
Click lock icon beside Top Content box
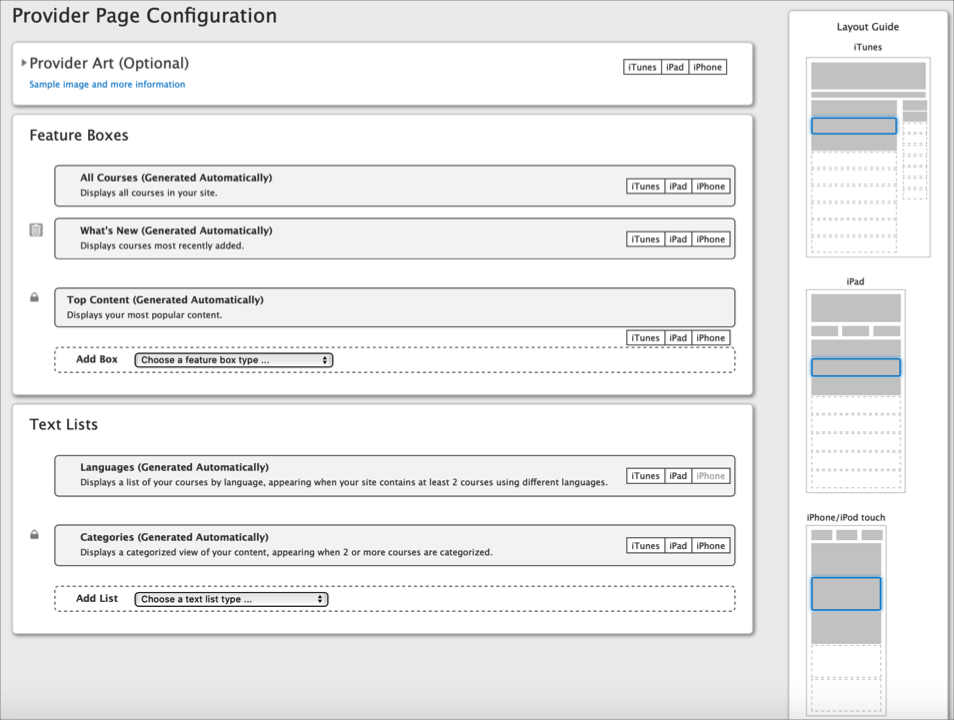tap(35, 297)
